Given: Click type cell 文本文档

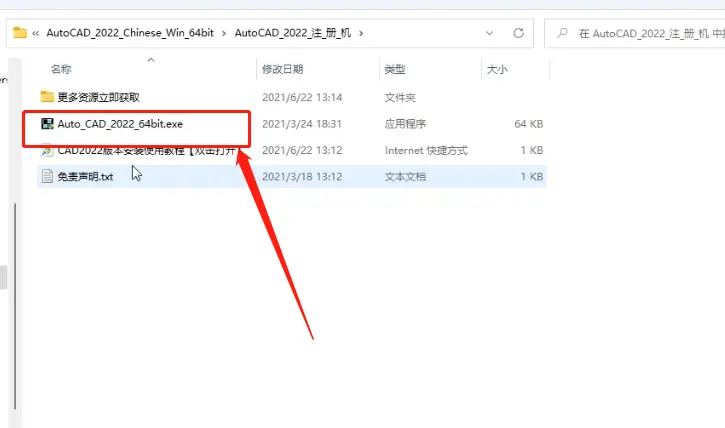Looking at the screenshot, I should [405, 177].
